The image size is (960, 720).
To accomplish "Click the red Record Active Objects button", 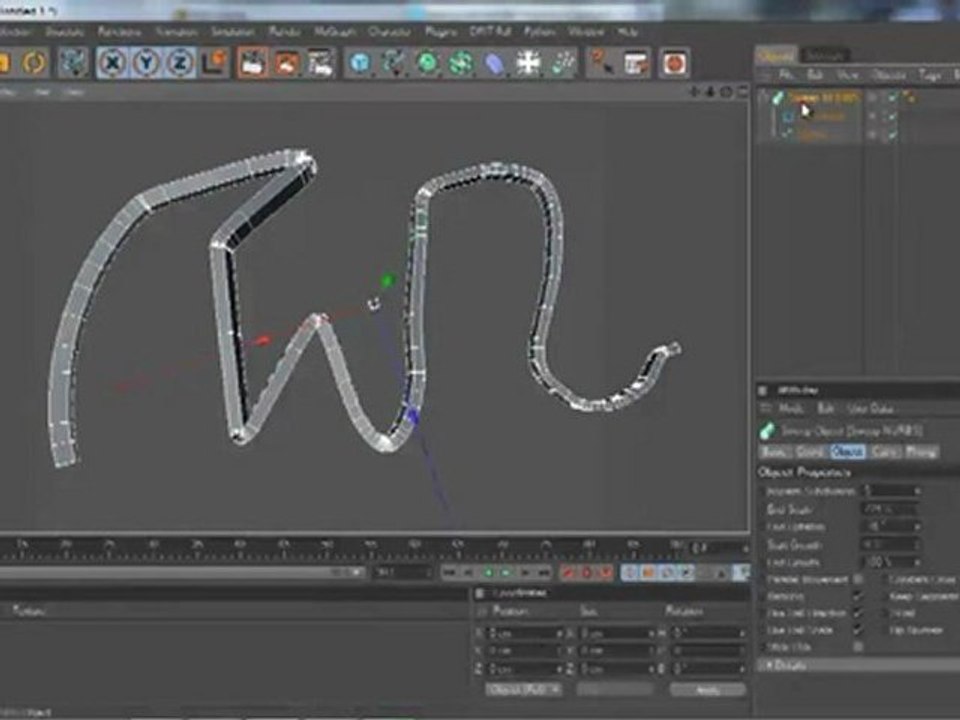I will (568, 572).
